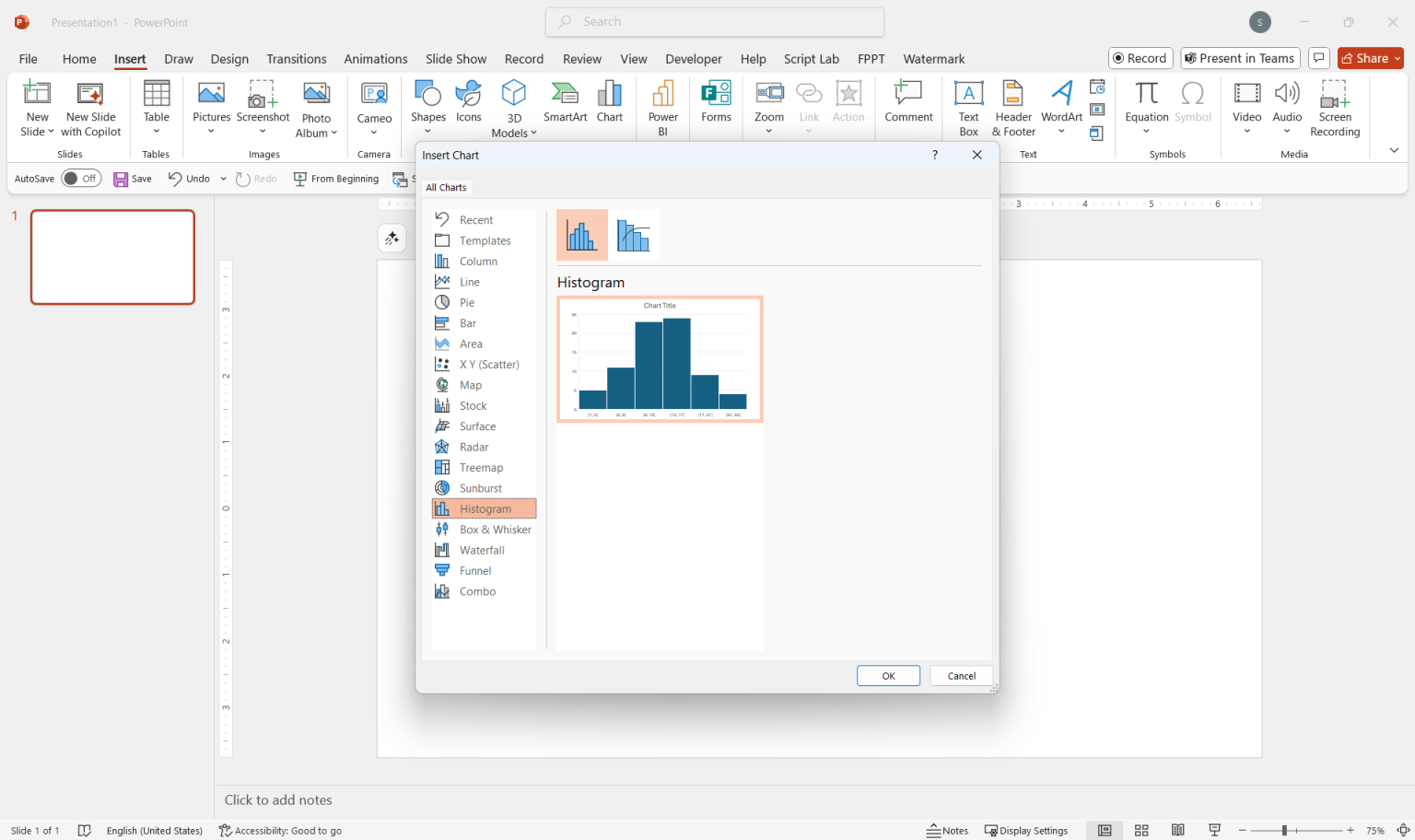Choose the Waterfall chart category
This screenshot has height=840, width=1415.
tap(482, 551)
